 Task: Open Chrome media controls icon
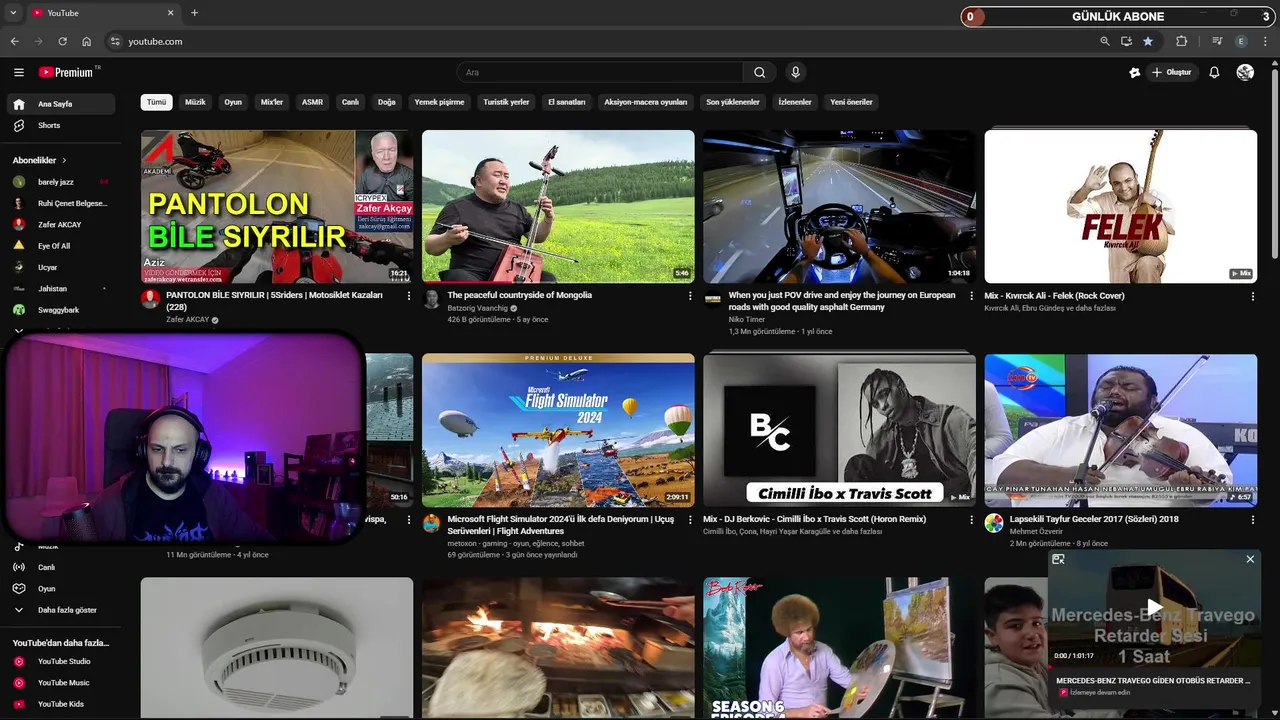point(1217,41)
